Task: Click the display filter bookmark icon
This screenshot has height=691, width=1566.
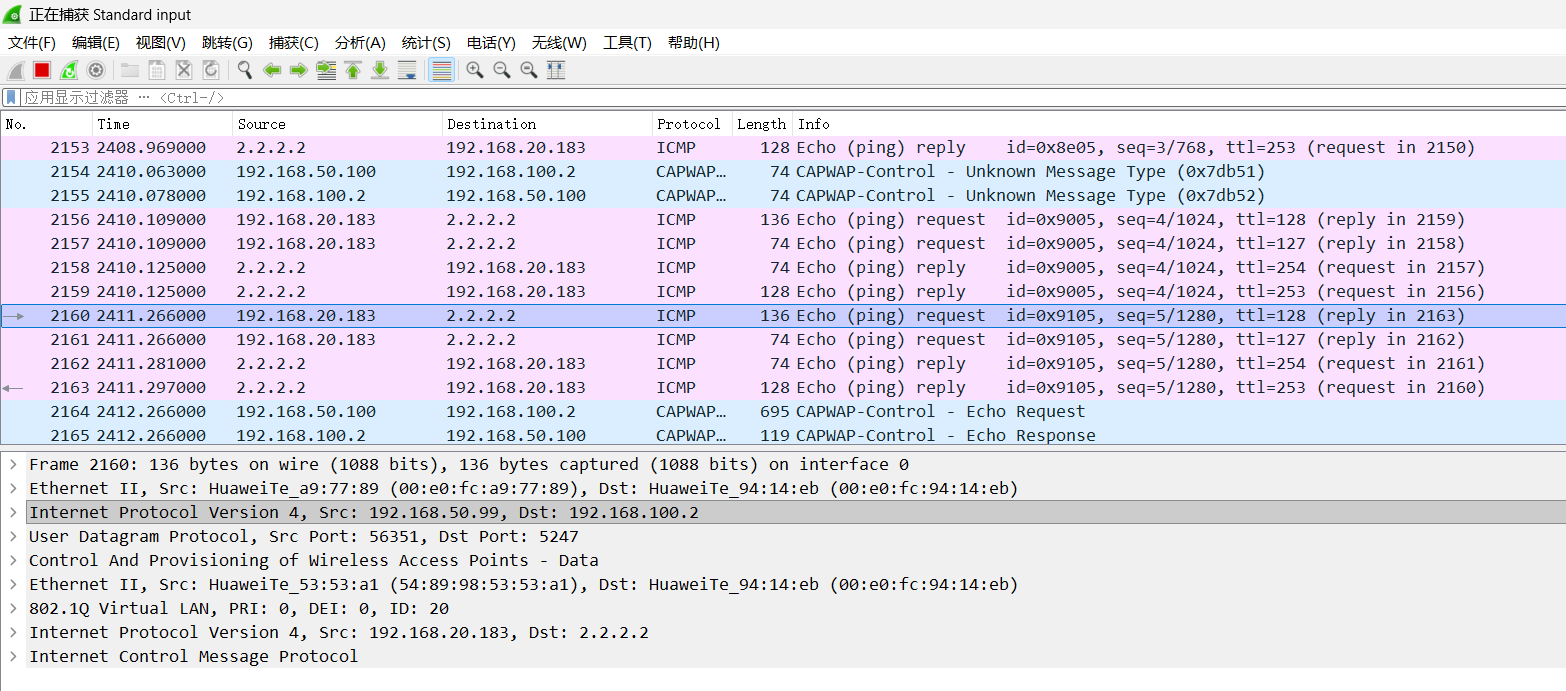Action: (x=11, y=97)
